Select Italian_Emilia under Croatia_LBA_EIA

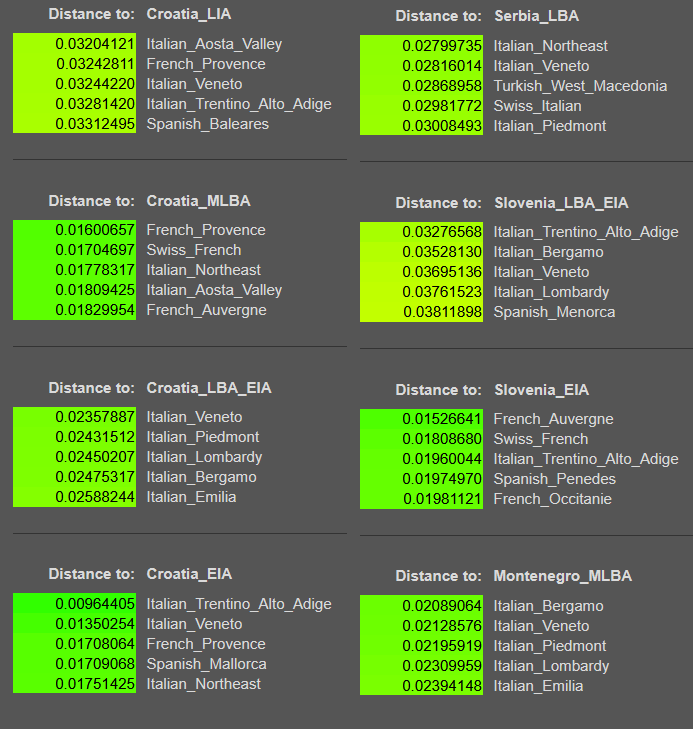(191, 497)
